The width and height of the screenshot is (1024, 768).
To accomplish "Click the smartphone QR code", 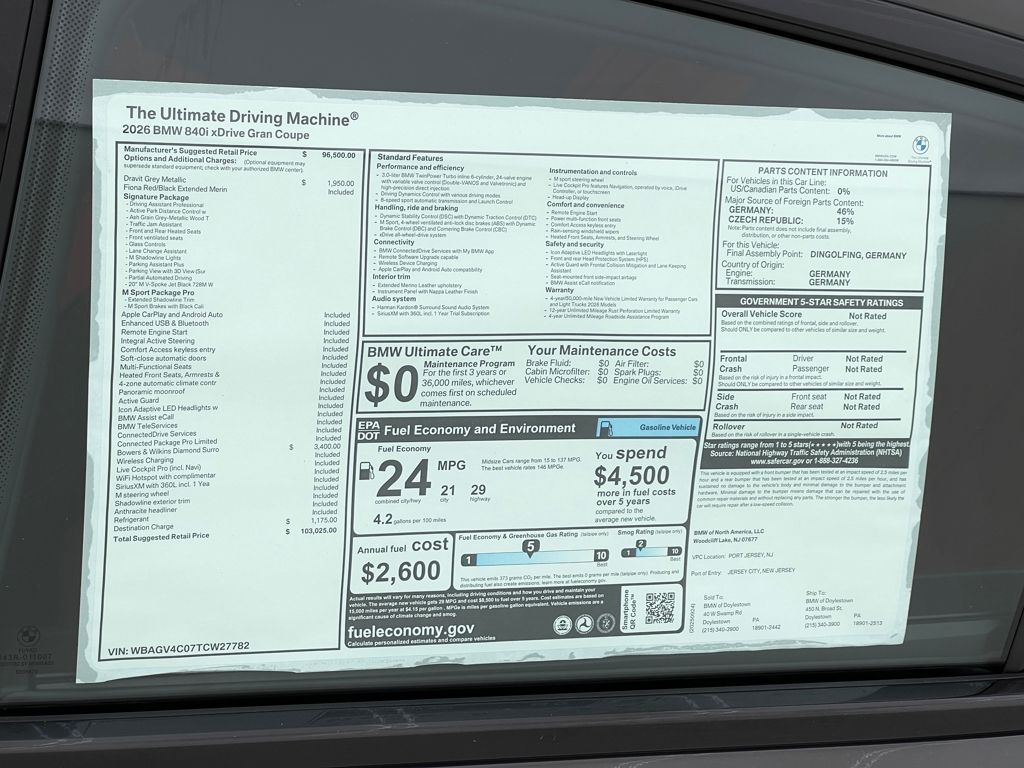I will coord(660,608).
